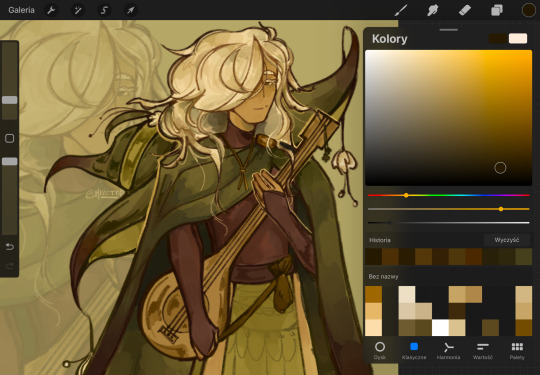Pick the second swatch in Historia row
The height and width of the screenshot is (375, 540).
pyautogui.click(x=390, y=257)
